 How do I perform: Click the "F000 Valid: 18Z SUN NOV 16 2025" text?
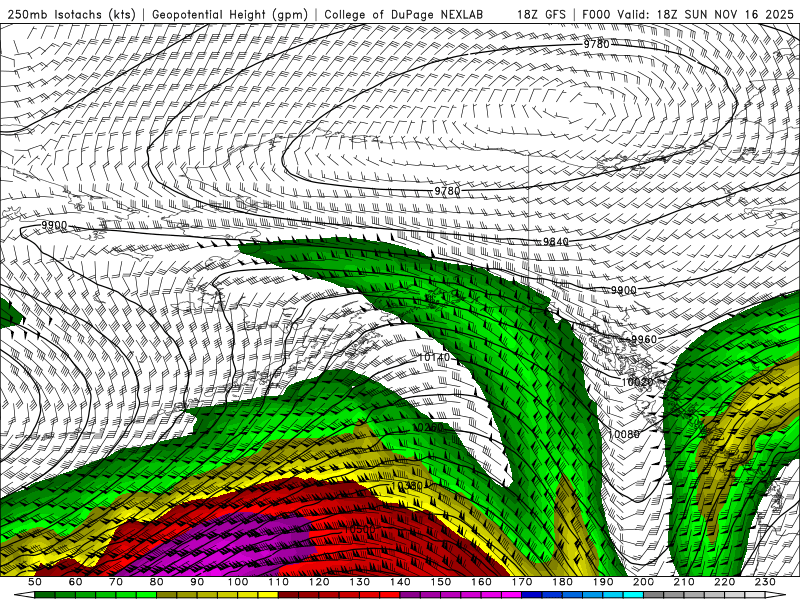pos(688,15)
